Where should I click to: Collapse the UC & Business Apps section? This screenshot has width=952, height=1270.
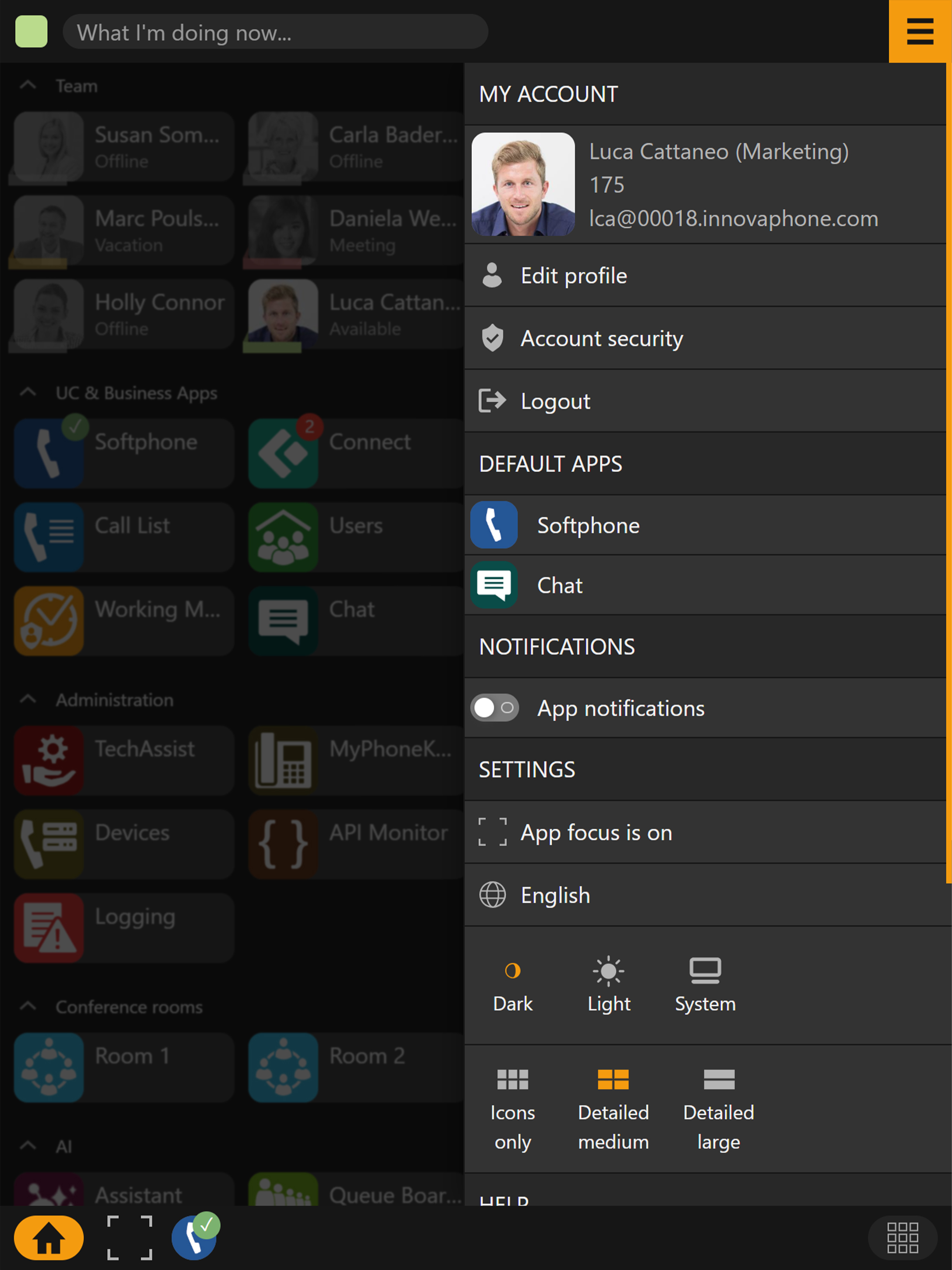pyautogui.click(x=27, y=393)
